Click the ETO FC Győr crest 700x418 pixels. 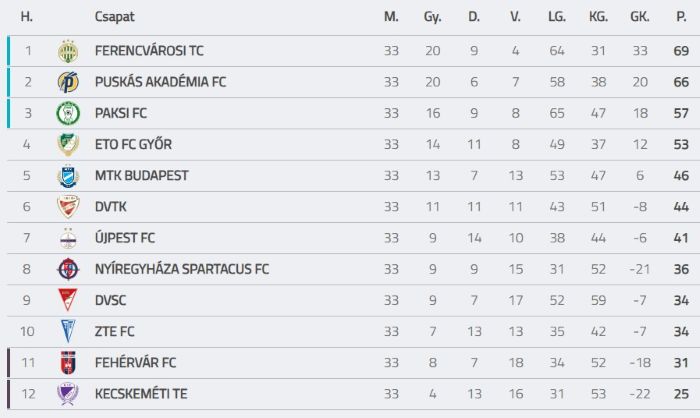[68, 145]
